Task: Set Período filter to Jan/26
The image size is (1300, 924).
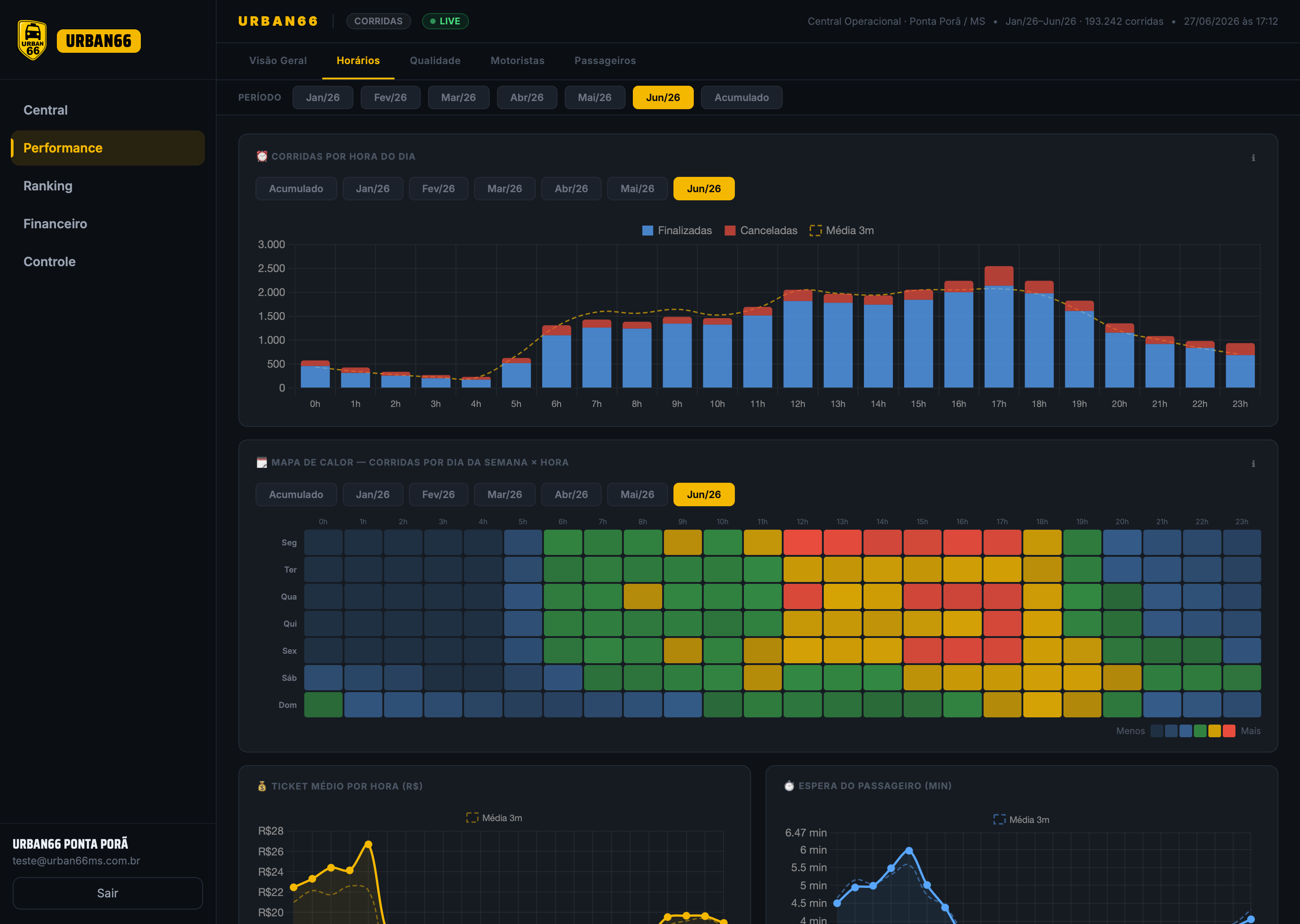Action: tap(323, 97)
